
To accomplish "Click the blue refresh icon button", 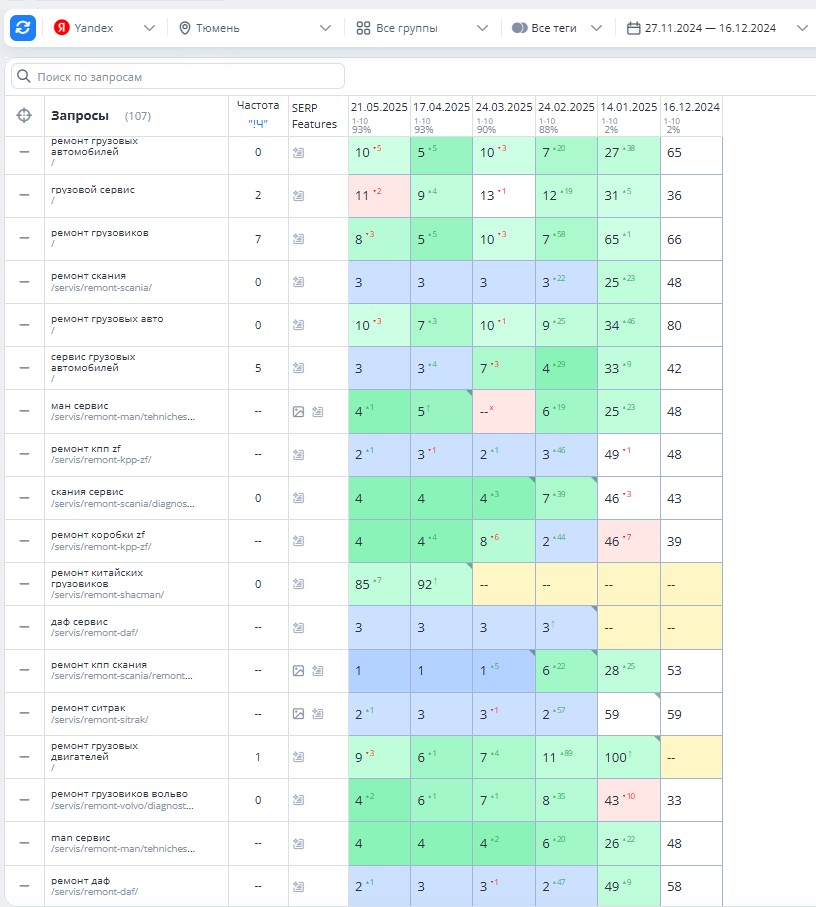I will pos(23,27).
